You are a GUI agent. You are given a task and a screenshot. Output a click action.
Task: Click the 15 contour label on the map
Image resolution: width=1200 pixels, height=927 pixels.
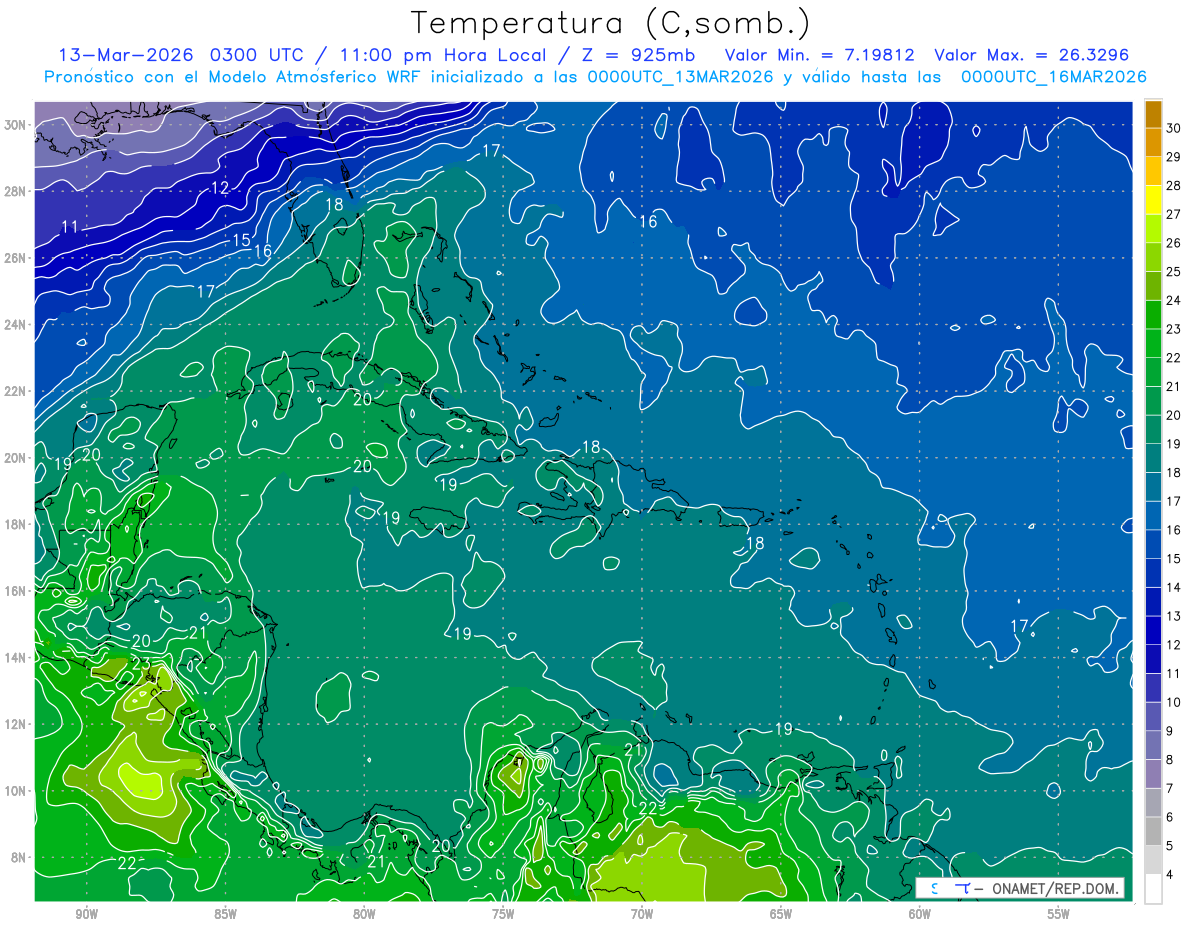click(x=241, y=240)
